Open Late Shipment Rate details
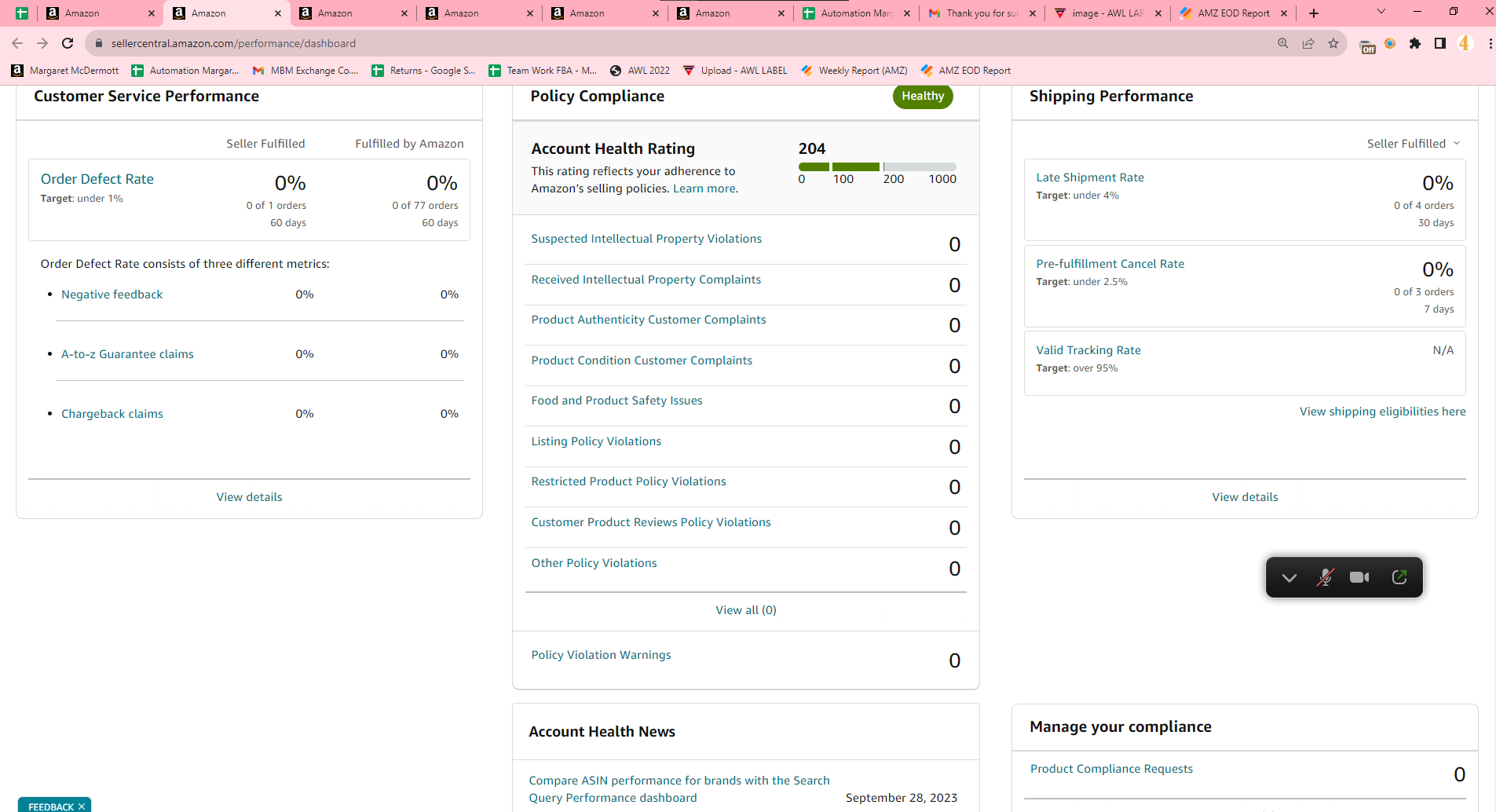The image size is (1496, 812). 1090,177
